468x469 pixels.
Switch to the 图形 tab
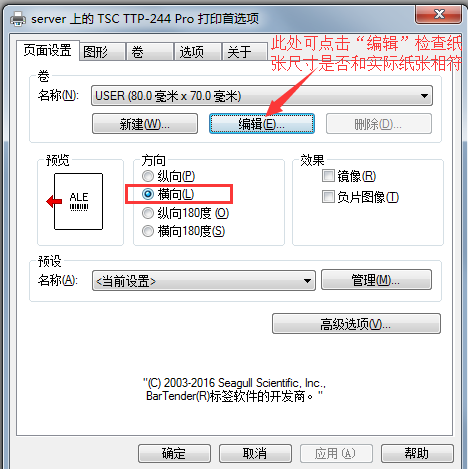(102, 52)
